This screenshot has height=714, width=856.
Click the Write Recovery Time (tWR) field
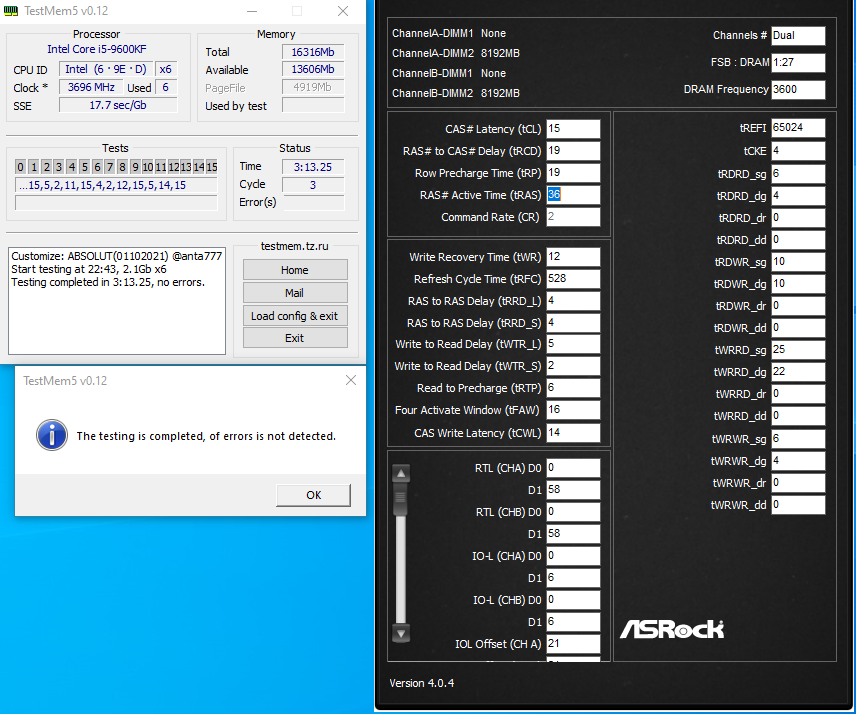(x=573, y=257)
